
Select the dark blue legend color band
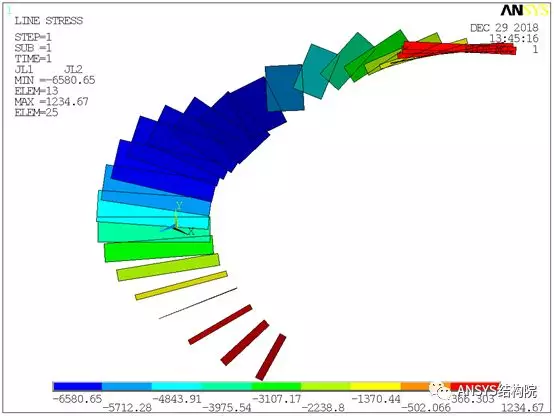tap(77, 386)
